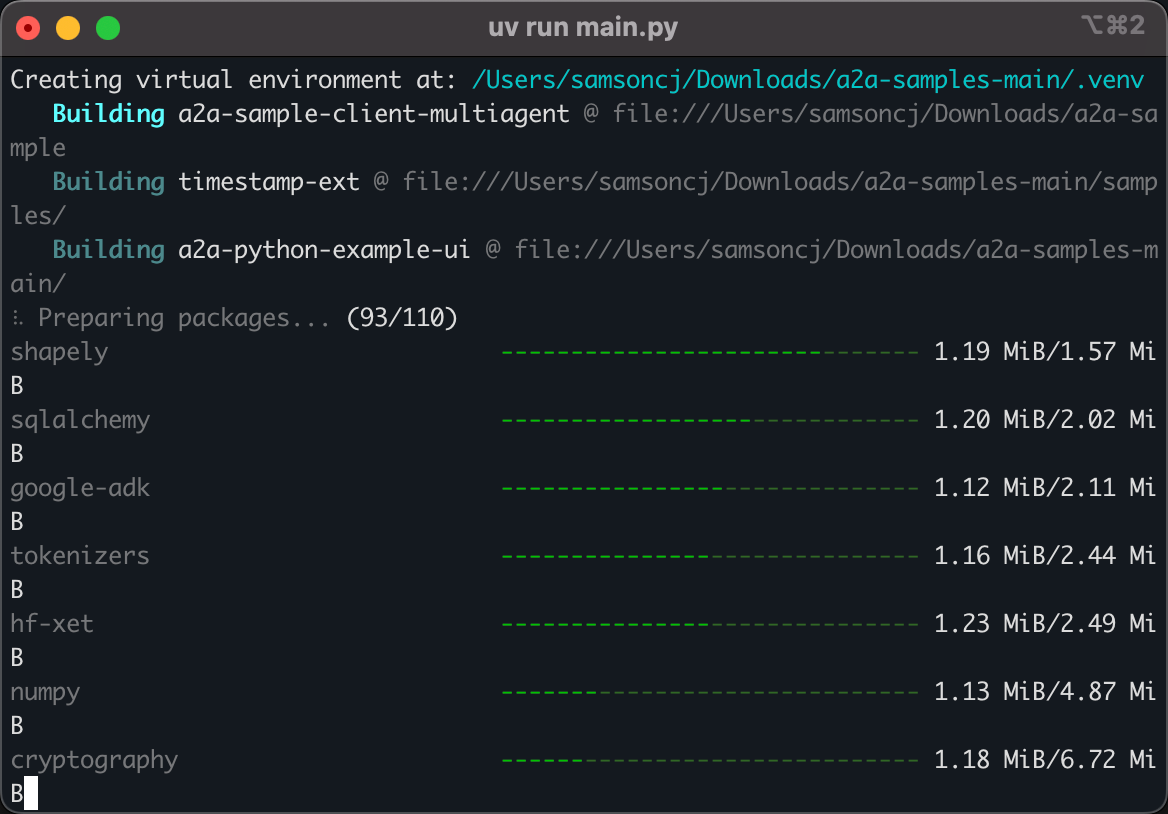The height and width of the screenshot is (814, 1168).
Task: Click the sqlalchemy download progress bar
Action: pyautogui.click(x=709, y=420)
